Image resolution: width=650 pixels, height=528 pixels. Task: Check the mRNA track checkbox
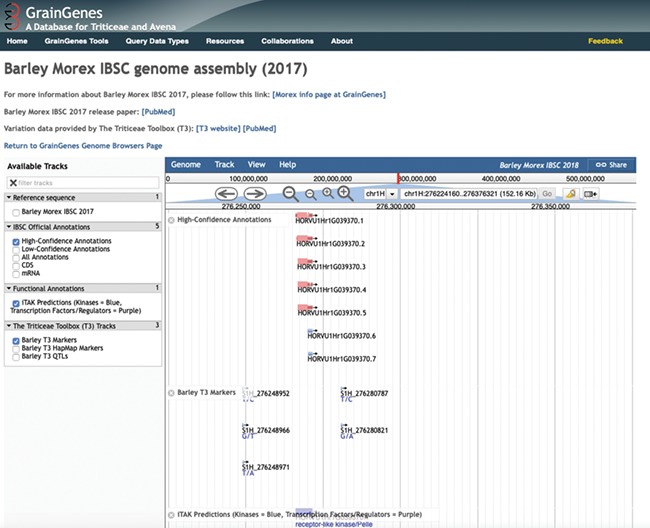tap(16, 272)
